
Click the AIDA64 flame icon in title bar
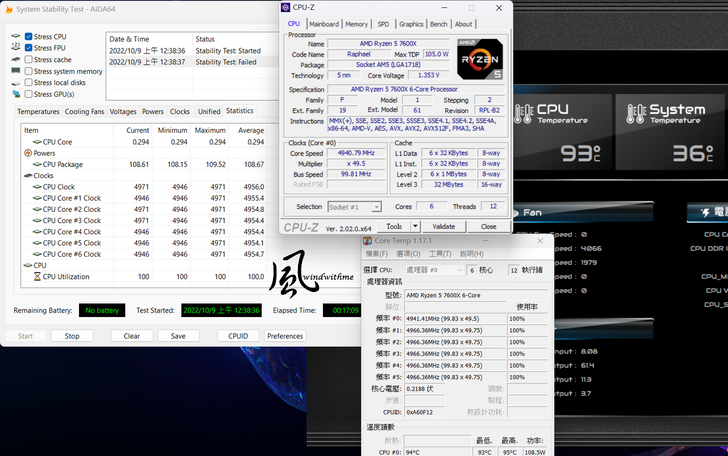click(x=8, y=9)
